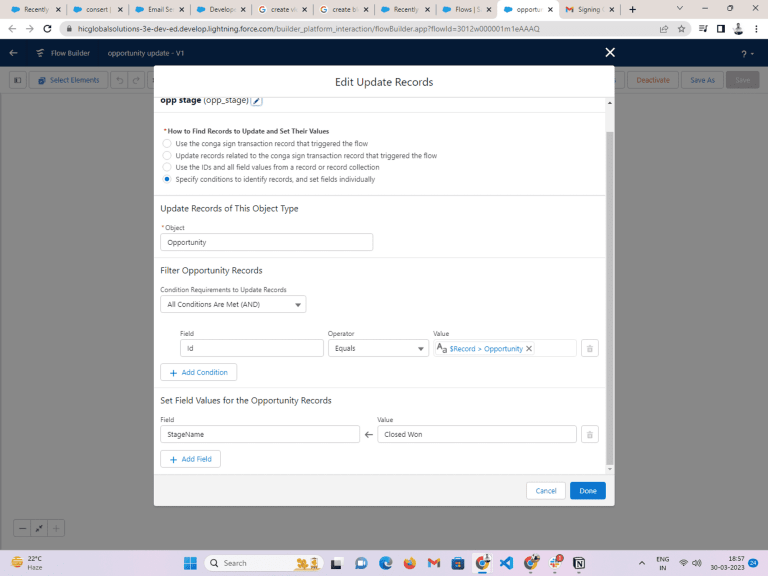The image size is (768, 576).
Task: Click Add Field button
Action: (191, 459)
